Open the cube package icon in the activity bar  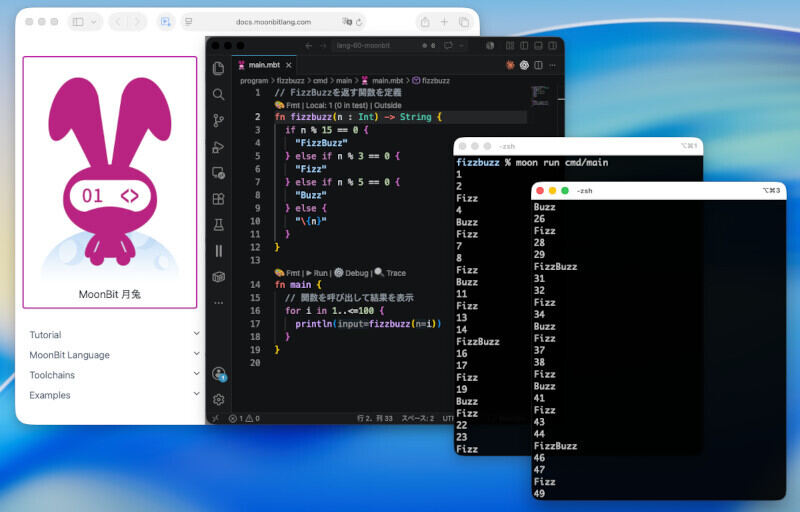coord(218,277)
